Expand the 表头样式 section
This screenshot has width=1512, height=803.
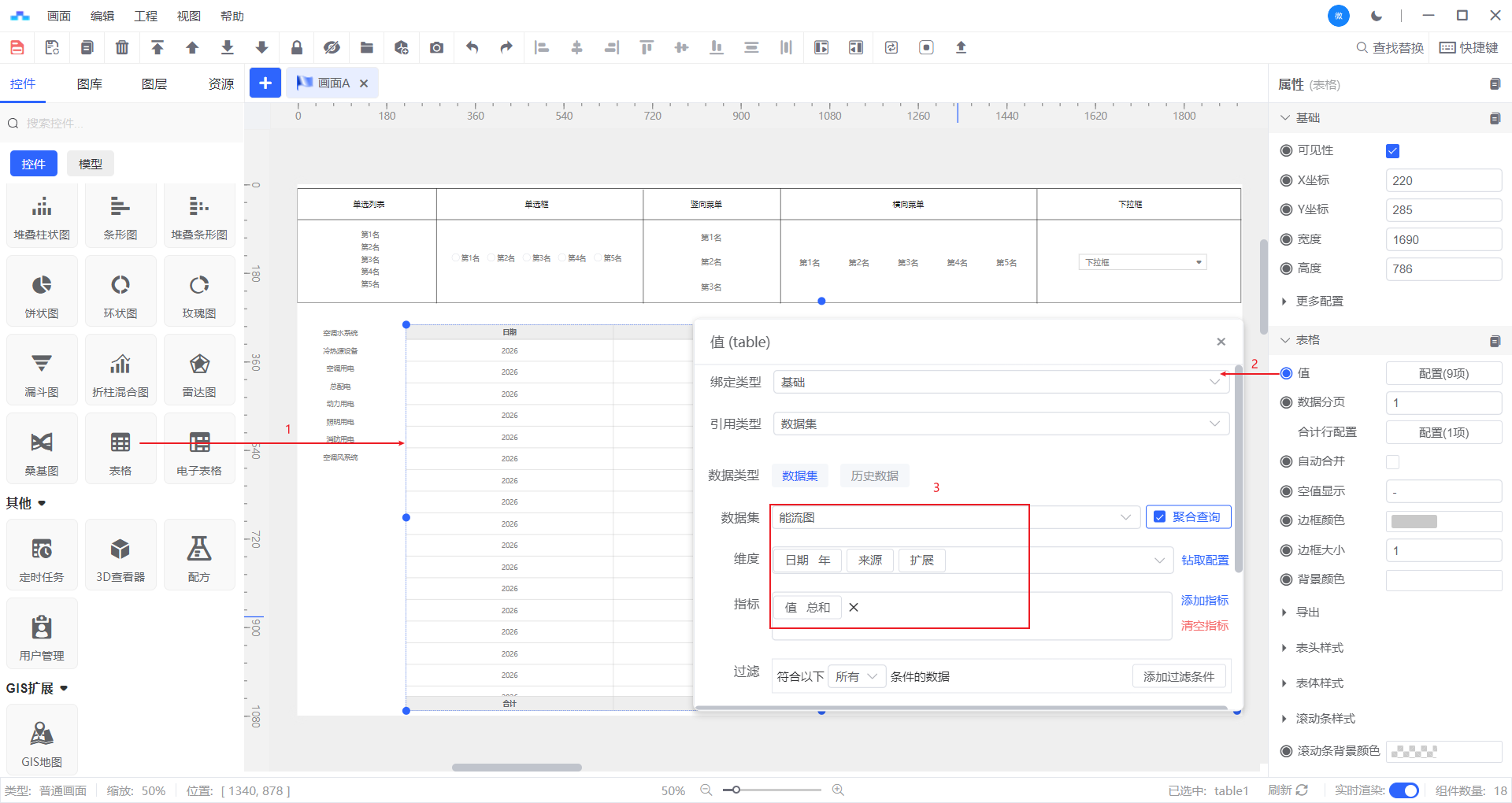click(x=1319, y=648)
